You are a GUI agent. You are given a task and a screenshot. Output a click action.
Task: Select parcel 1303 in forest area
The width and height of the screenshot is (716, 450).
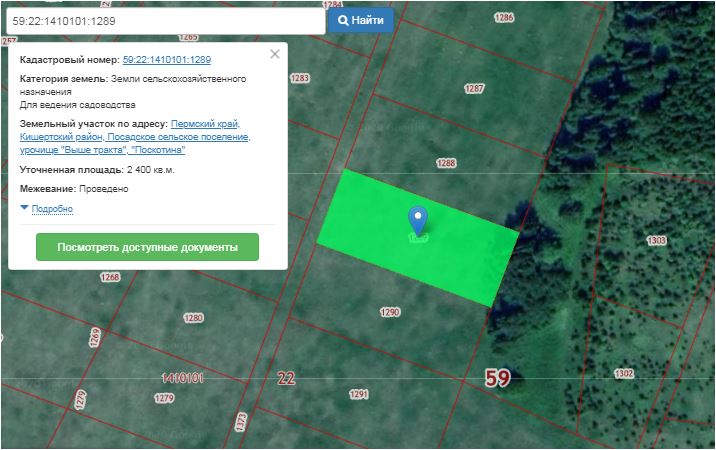(656, 240)
